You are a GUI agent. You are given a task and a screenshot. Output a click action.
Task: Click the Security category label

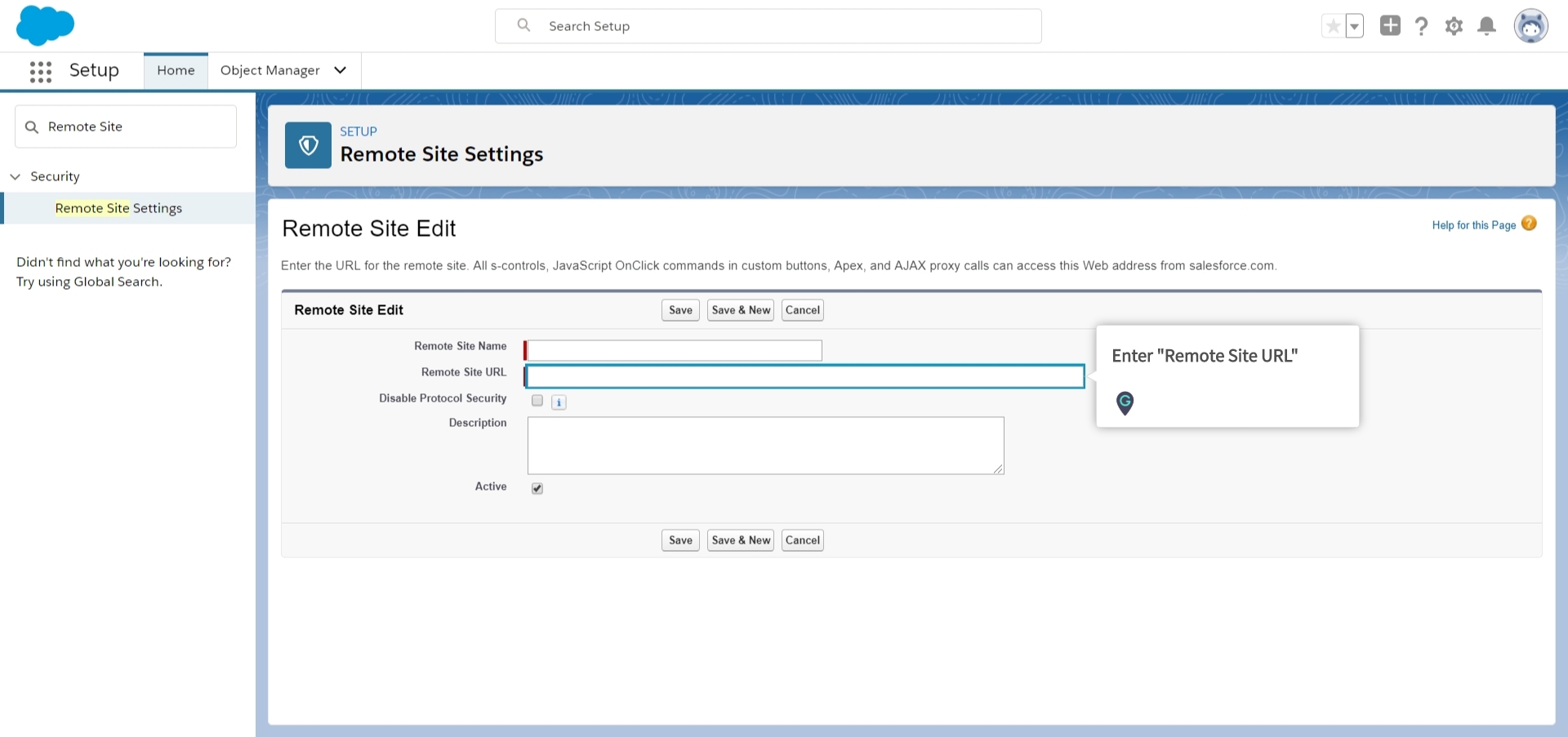pos(55,176)
